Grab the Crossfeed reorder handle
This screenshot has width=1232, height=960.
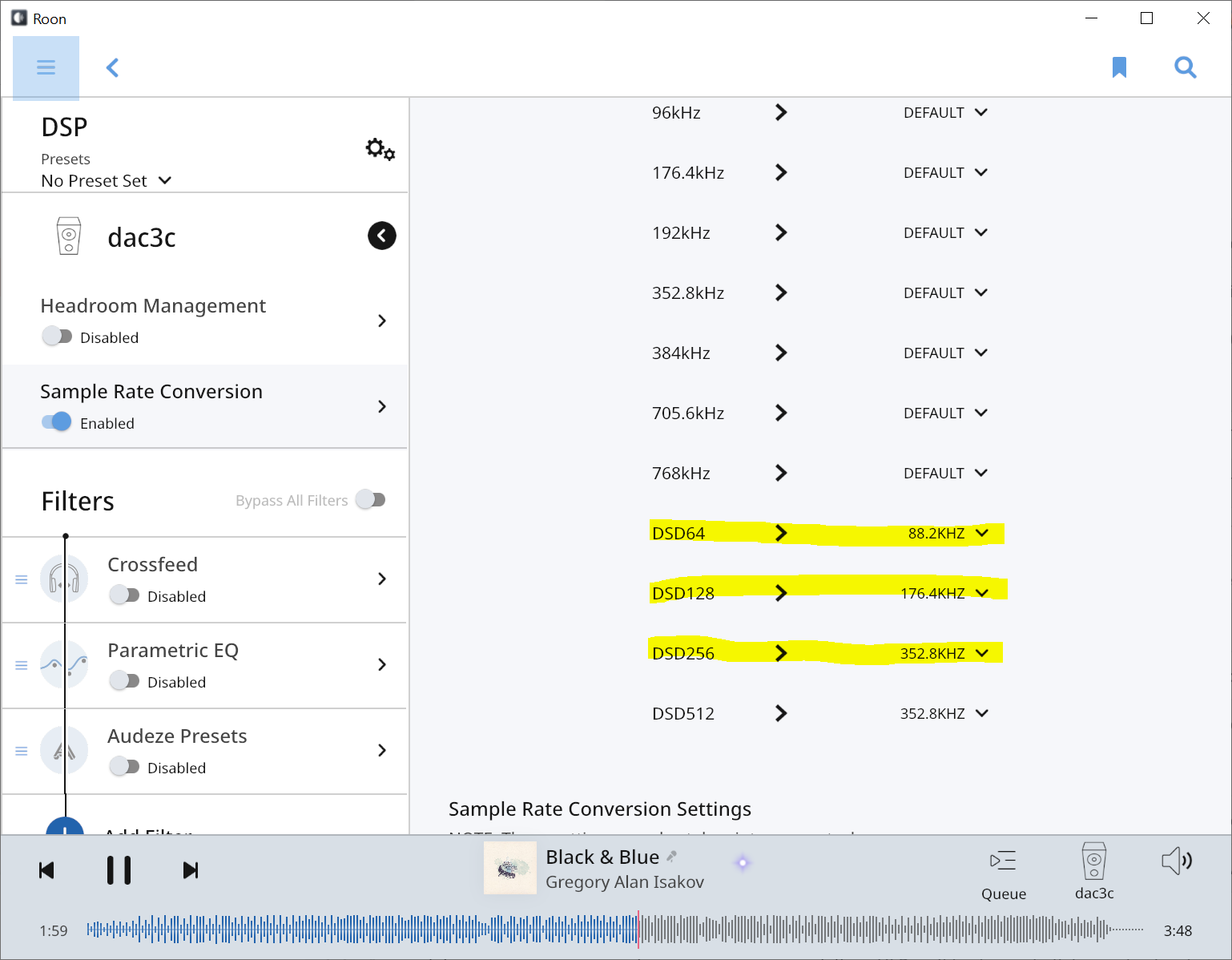pyautogui.click(x=22, y=579)
